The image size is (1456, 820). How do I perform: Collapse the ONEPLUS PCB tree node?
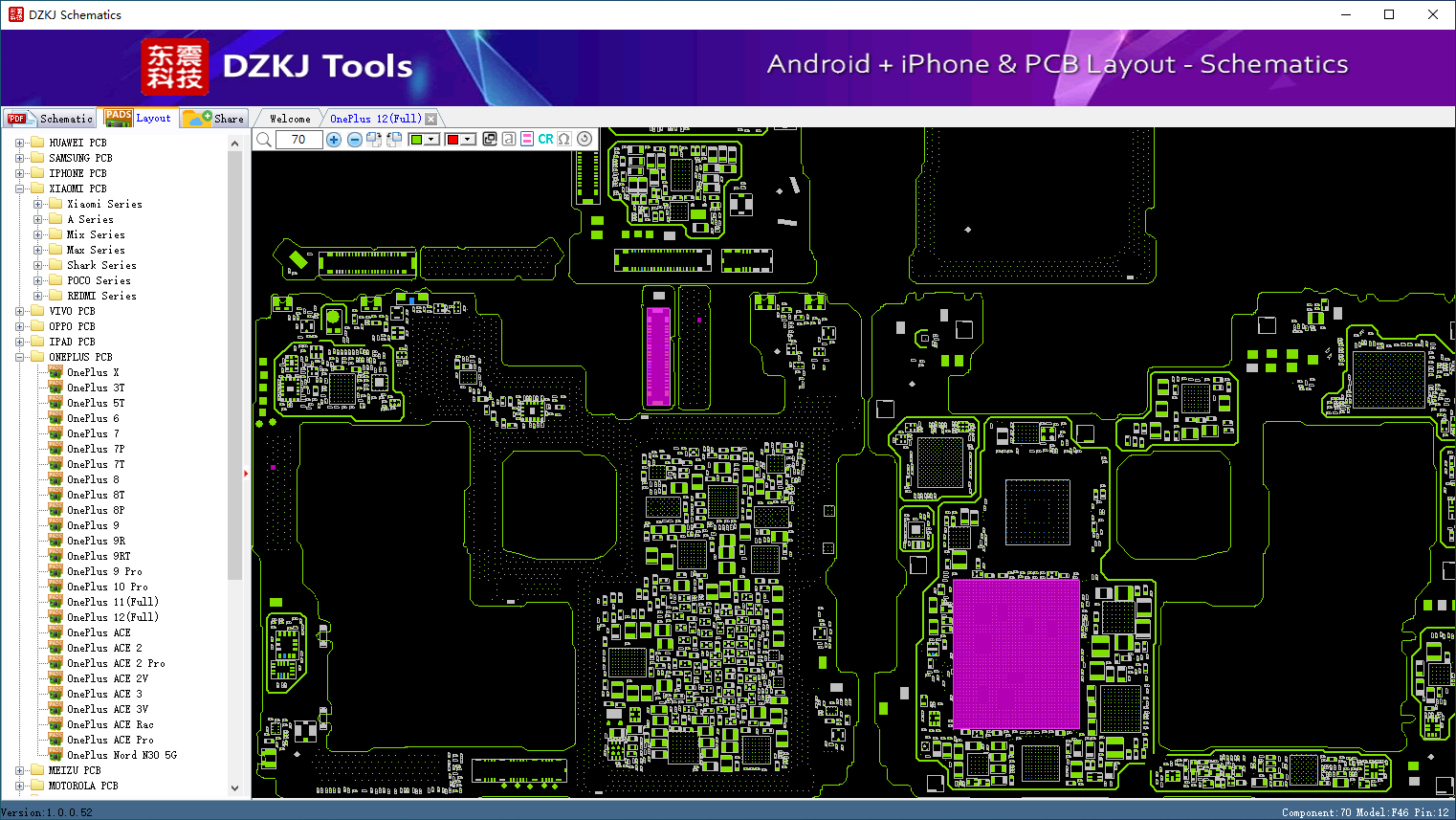click(x=19, y=357)
